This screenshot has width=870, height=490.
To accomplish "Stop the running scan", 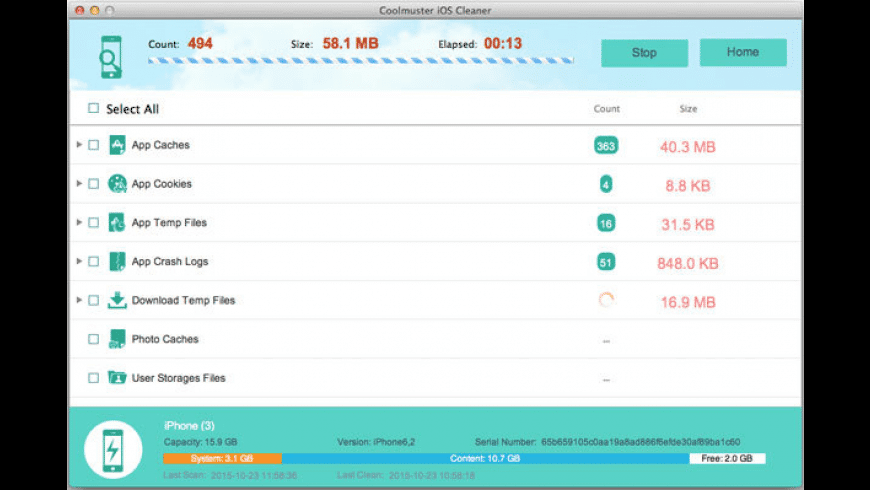I will pos(644,53).
